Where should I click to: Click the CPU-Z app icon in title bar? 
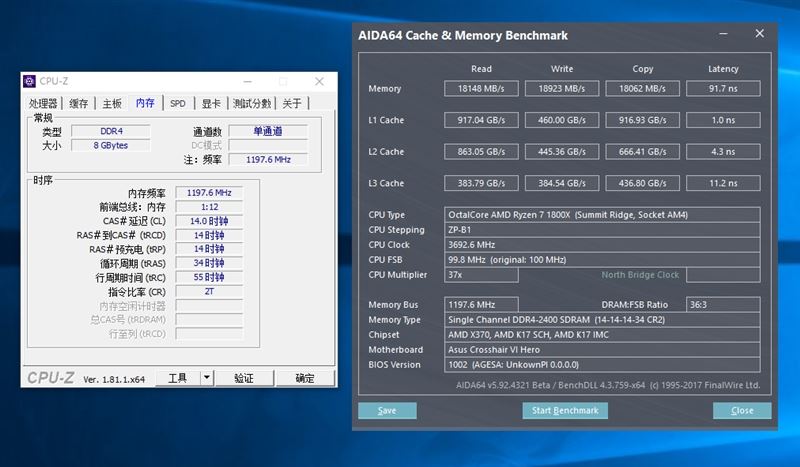tap(30, 81)
